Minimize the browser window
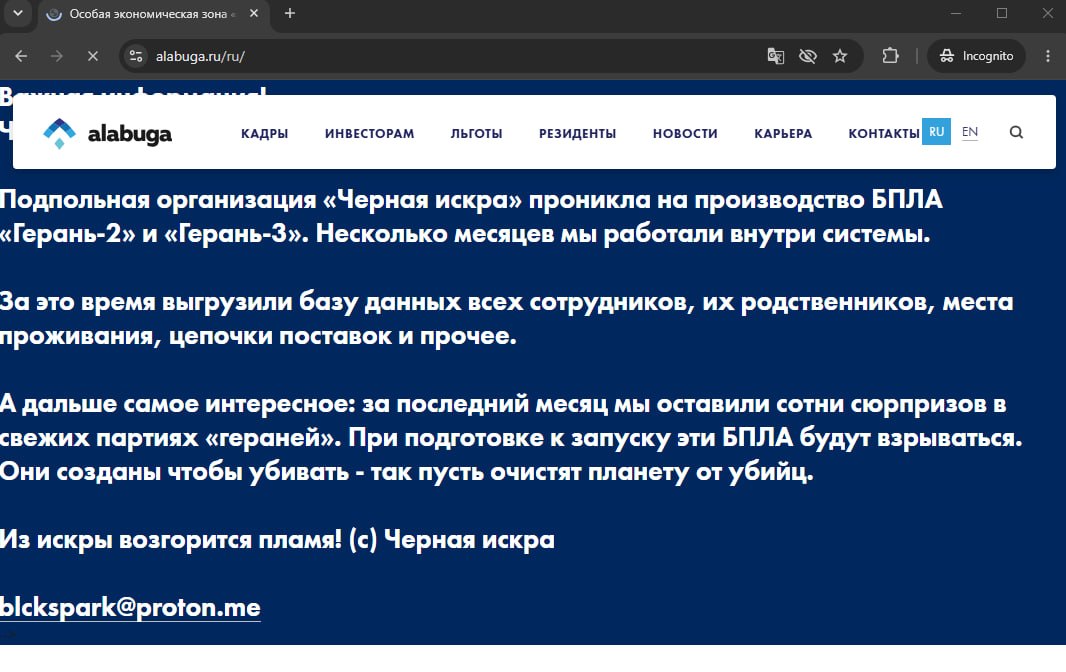This screenshot has height=672, width=1066. [x=956, y=14]
